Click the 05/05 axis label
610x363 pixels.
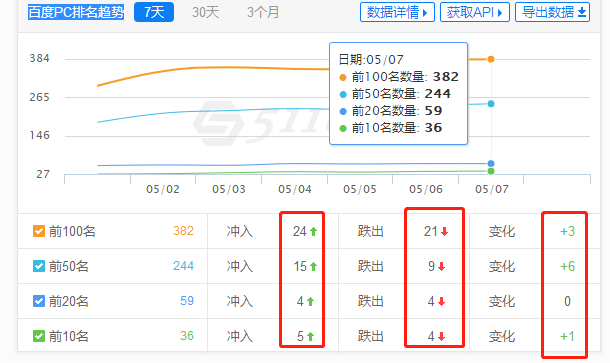tap(360, 189)
